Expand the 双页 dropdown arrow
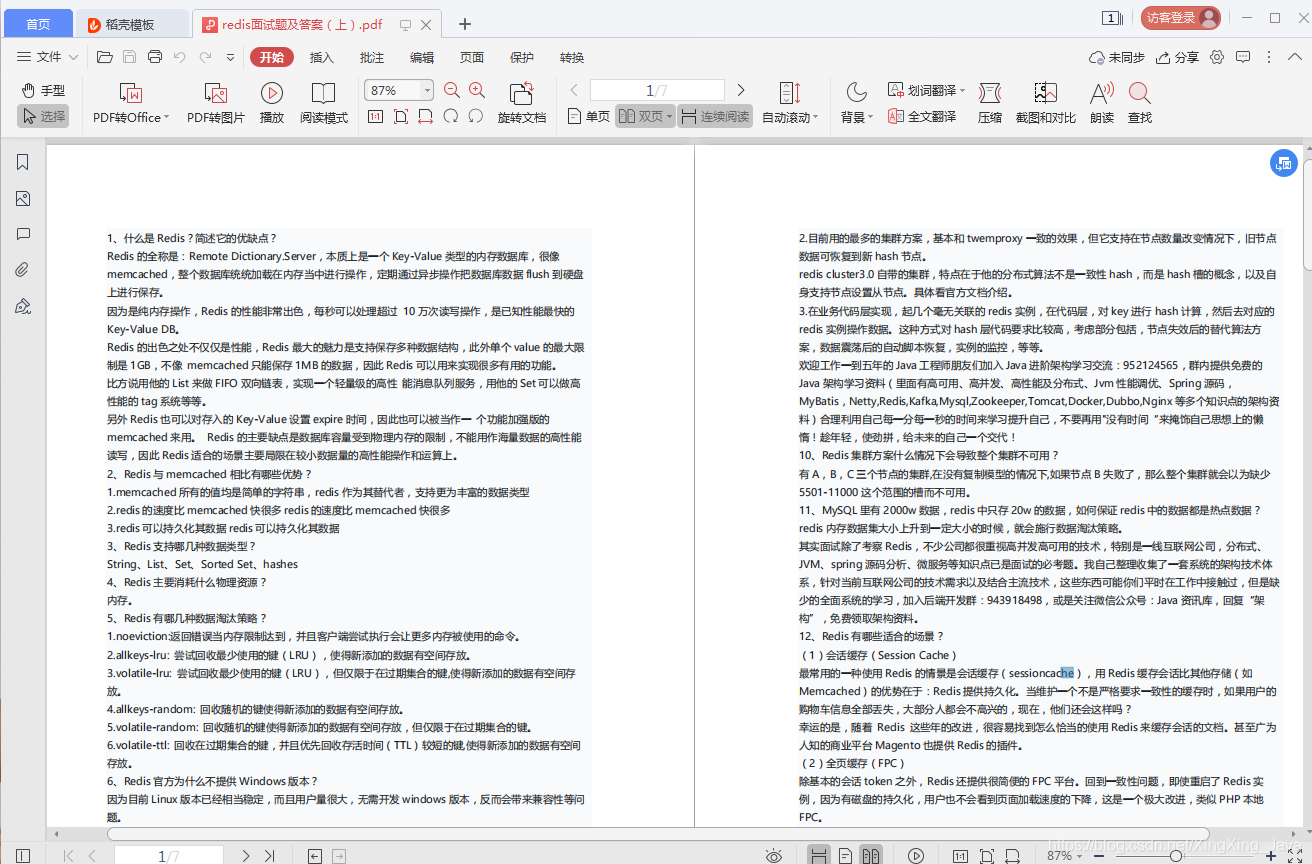1312x864 pixels. pyautogui.click(x=670, y=116)
